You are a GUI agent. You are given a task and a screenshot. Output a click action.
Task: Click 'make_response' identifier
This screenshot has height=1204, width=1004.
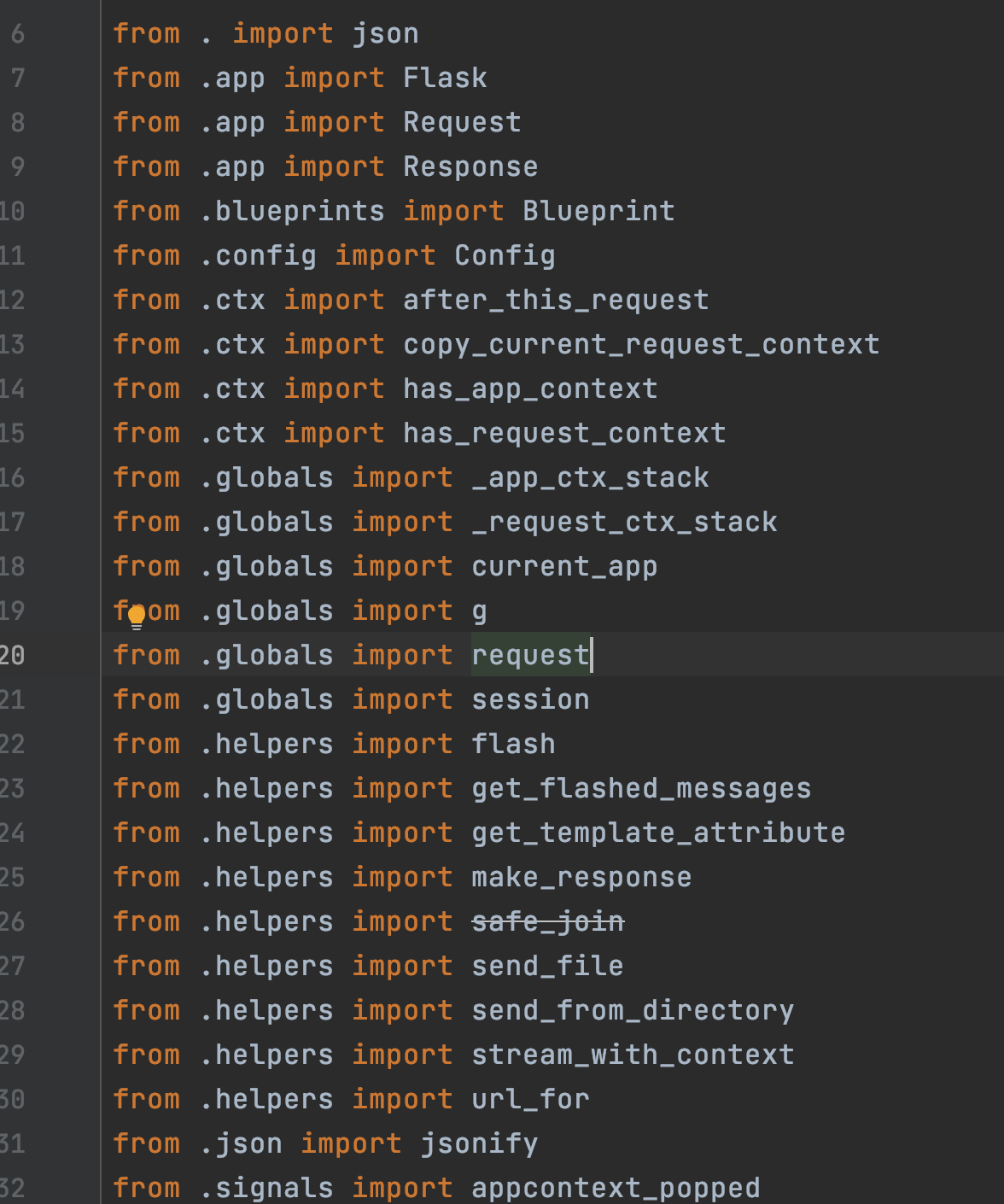pos(581,877)
